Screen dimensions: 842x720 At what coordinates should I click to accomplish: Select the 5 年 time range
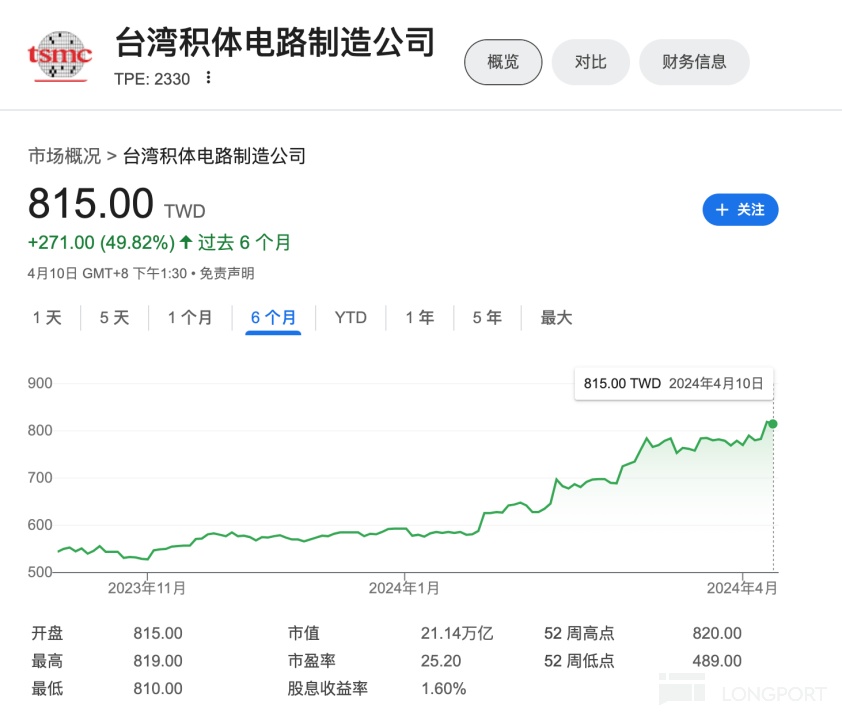(487, 318)
